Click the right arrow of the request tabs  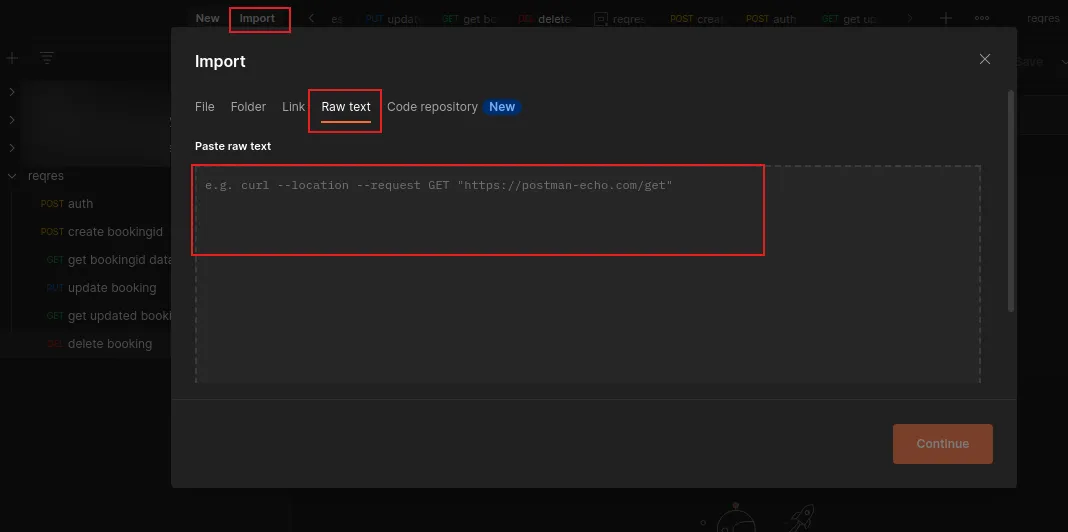coord(910,18)
